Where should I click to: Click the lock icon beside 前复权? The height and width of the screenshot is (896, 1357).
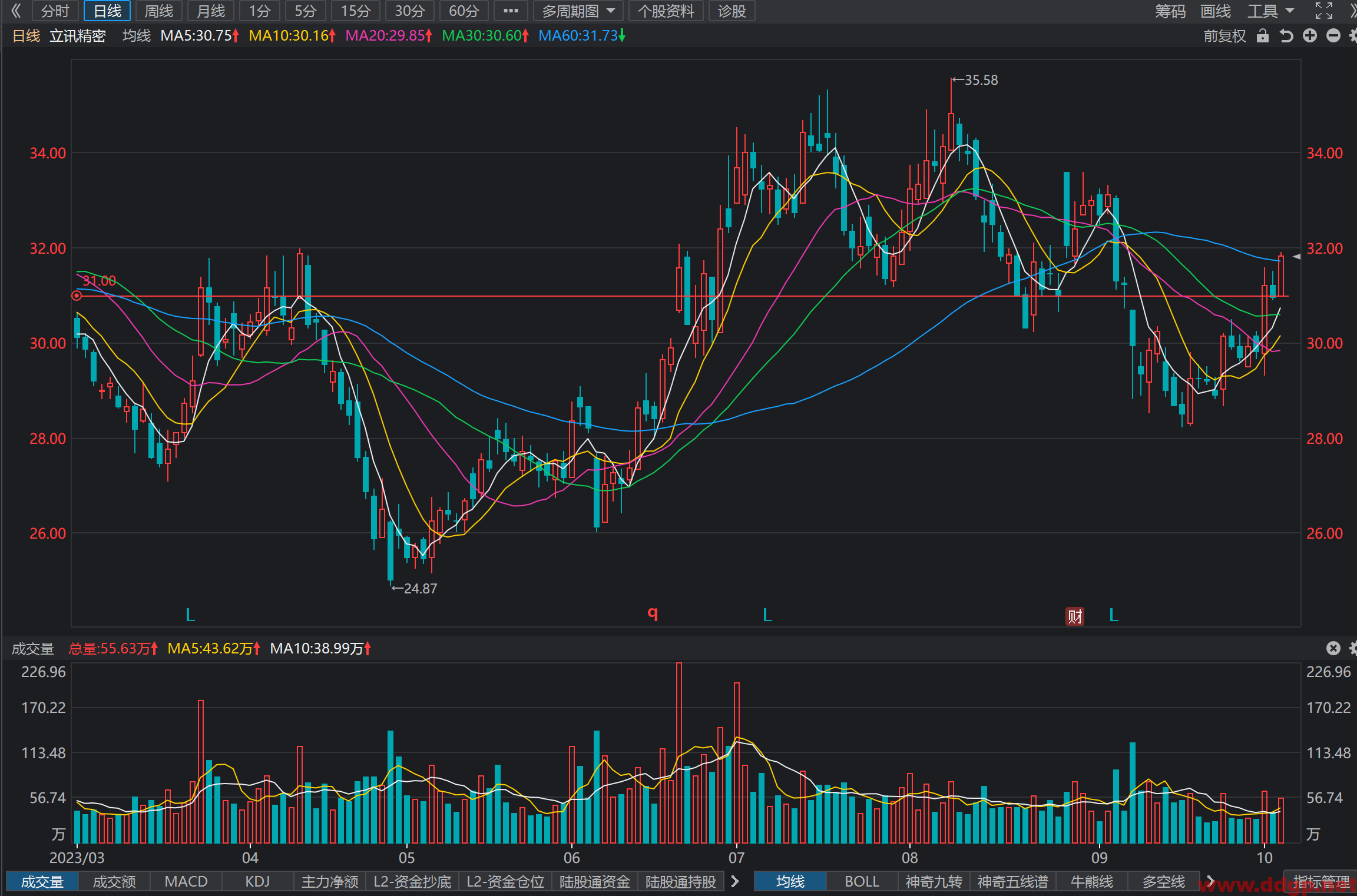click(1262, 36)
